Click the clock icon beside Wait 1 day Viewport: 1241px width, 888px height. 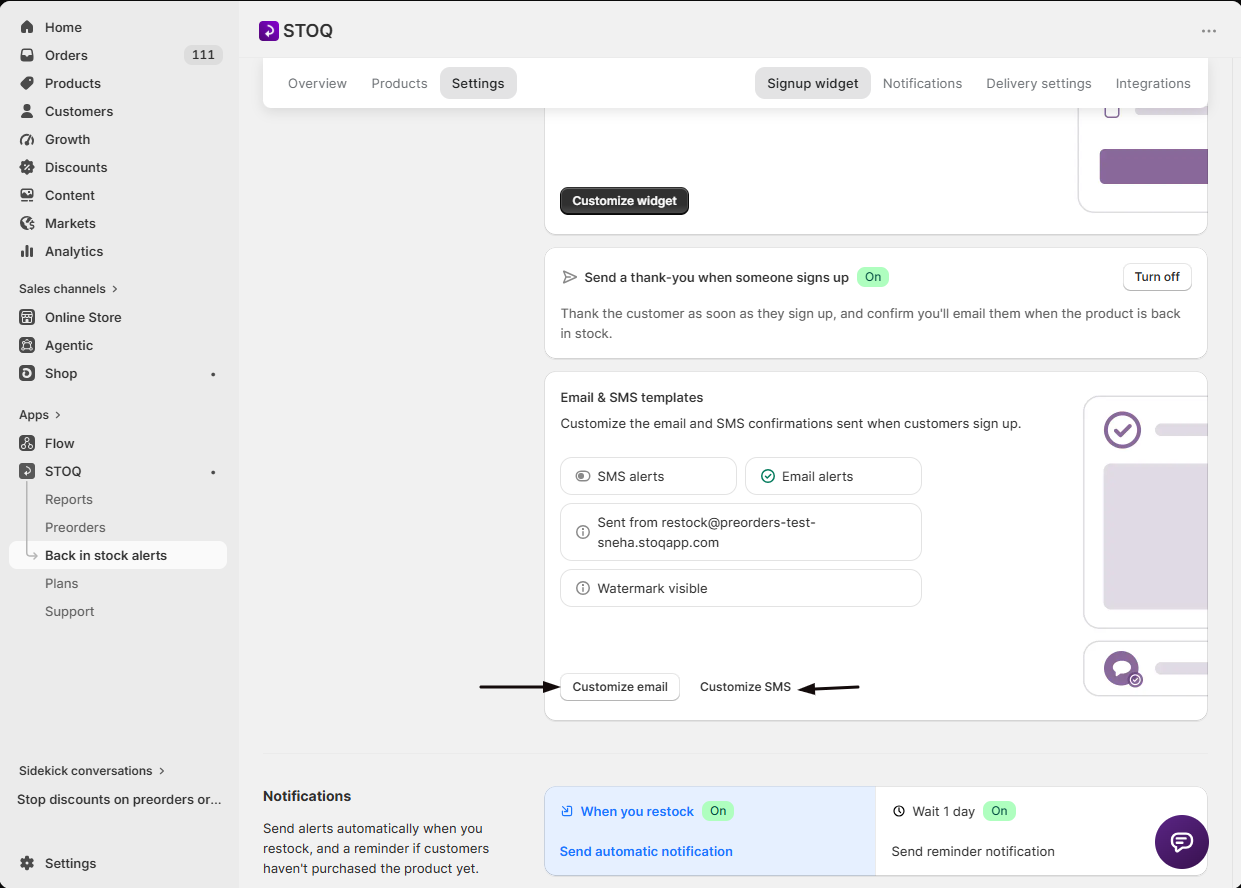[x=899, y=811]
